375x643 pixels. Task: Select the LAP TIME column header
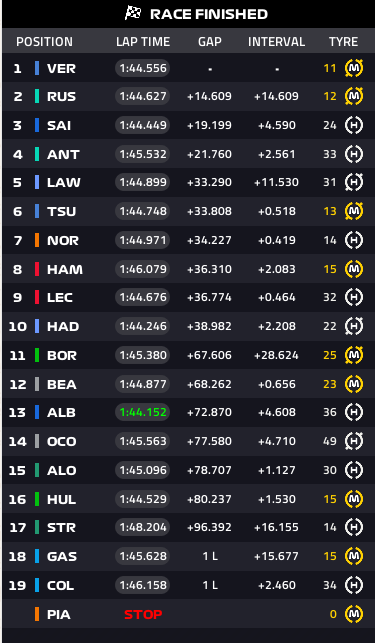coord(143,42)
